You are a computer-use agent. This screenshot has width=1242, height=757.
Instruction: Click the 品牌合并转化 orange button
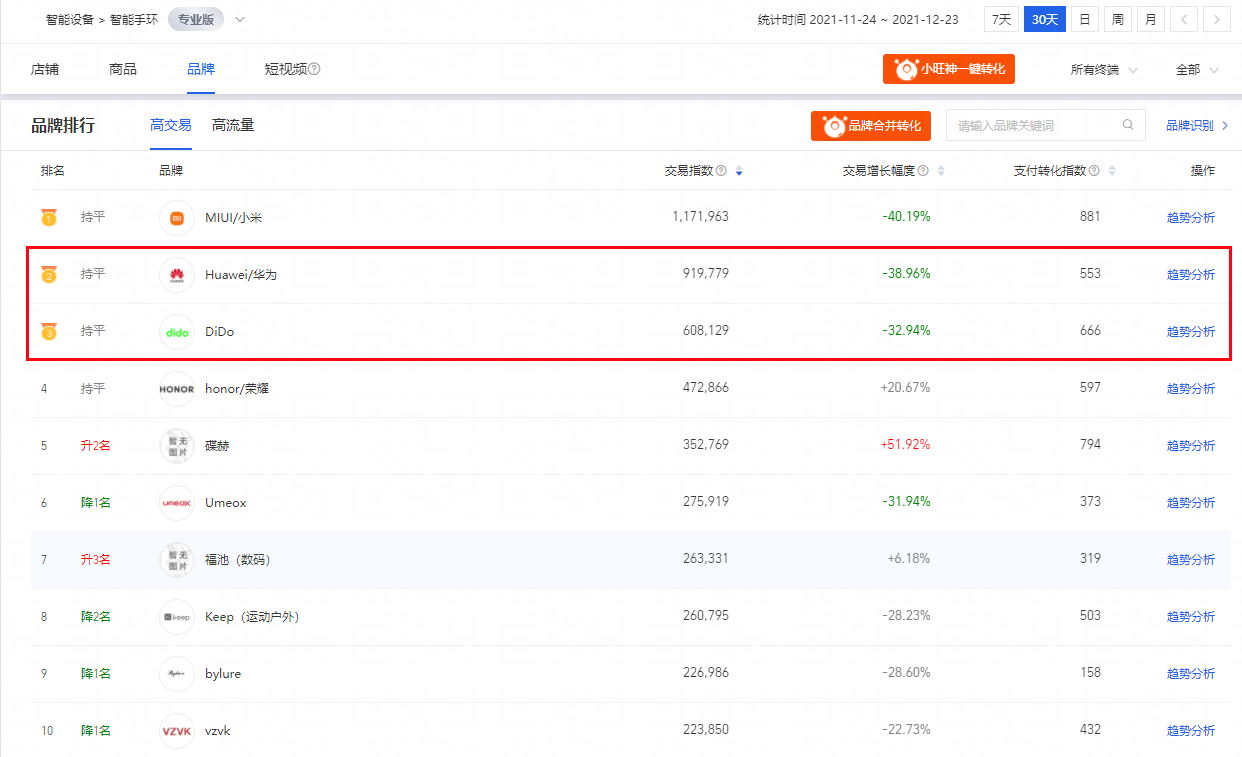click(871, 126)
